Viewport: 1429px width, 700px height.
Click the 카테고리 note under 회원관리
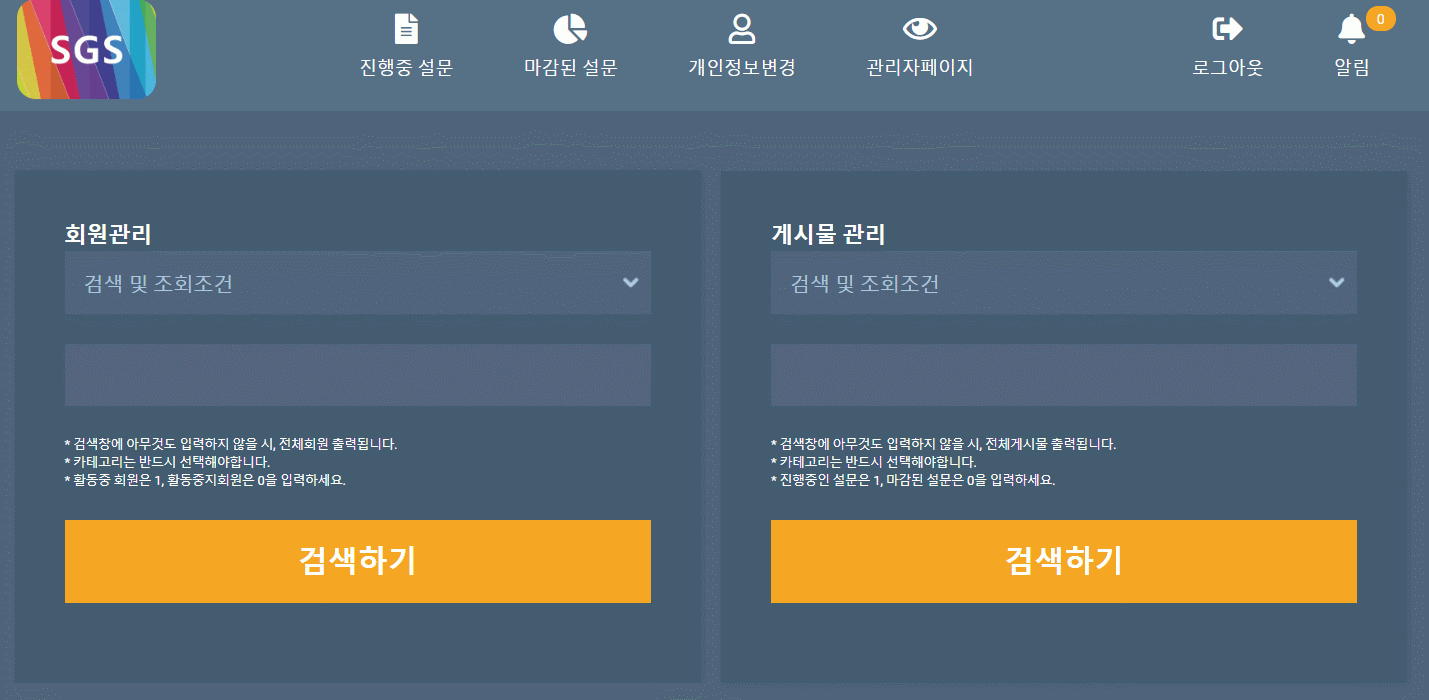tap(167, 462)
